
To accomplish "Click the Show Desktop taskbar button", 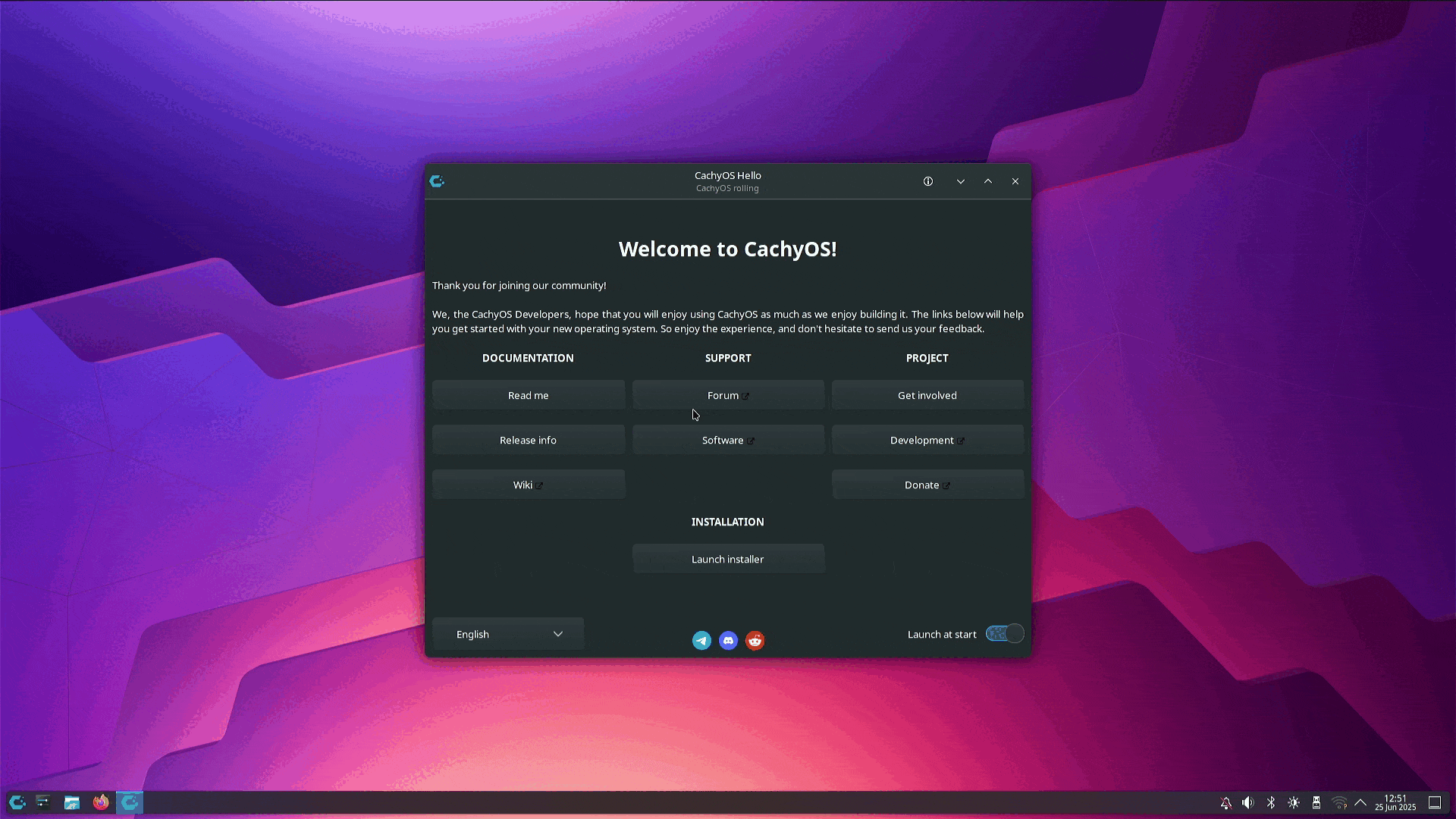I will 1435,802.
